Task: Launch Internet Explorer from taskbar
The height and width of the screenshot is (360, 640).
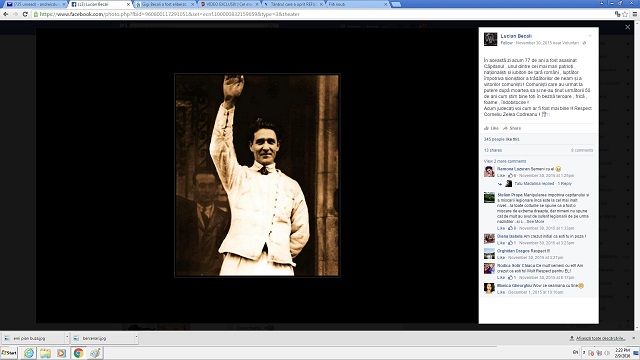Action: coord(29,353)
